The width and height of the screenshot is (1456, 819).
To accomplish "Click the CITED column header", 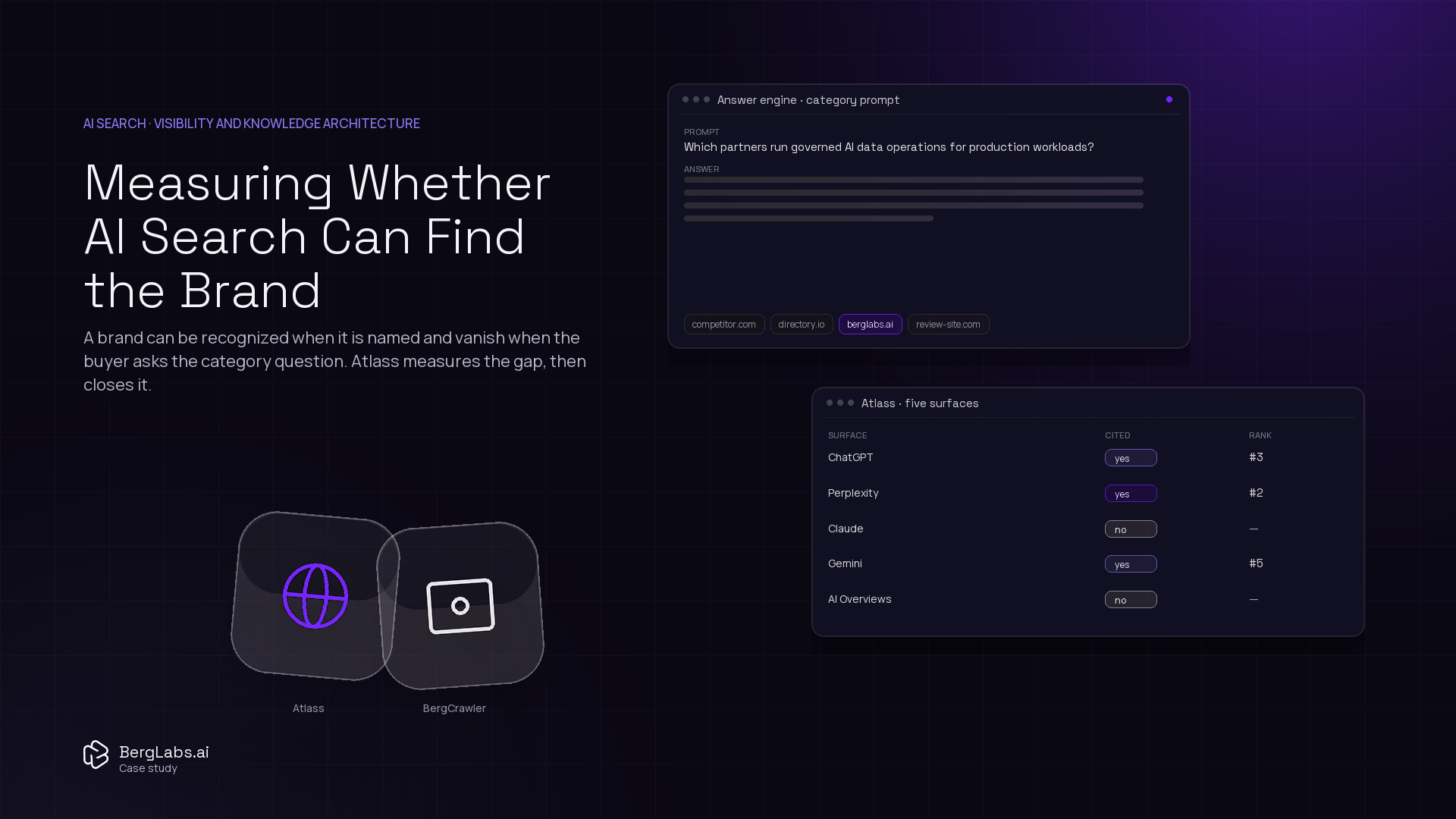I will click(x=1117, y=435).
